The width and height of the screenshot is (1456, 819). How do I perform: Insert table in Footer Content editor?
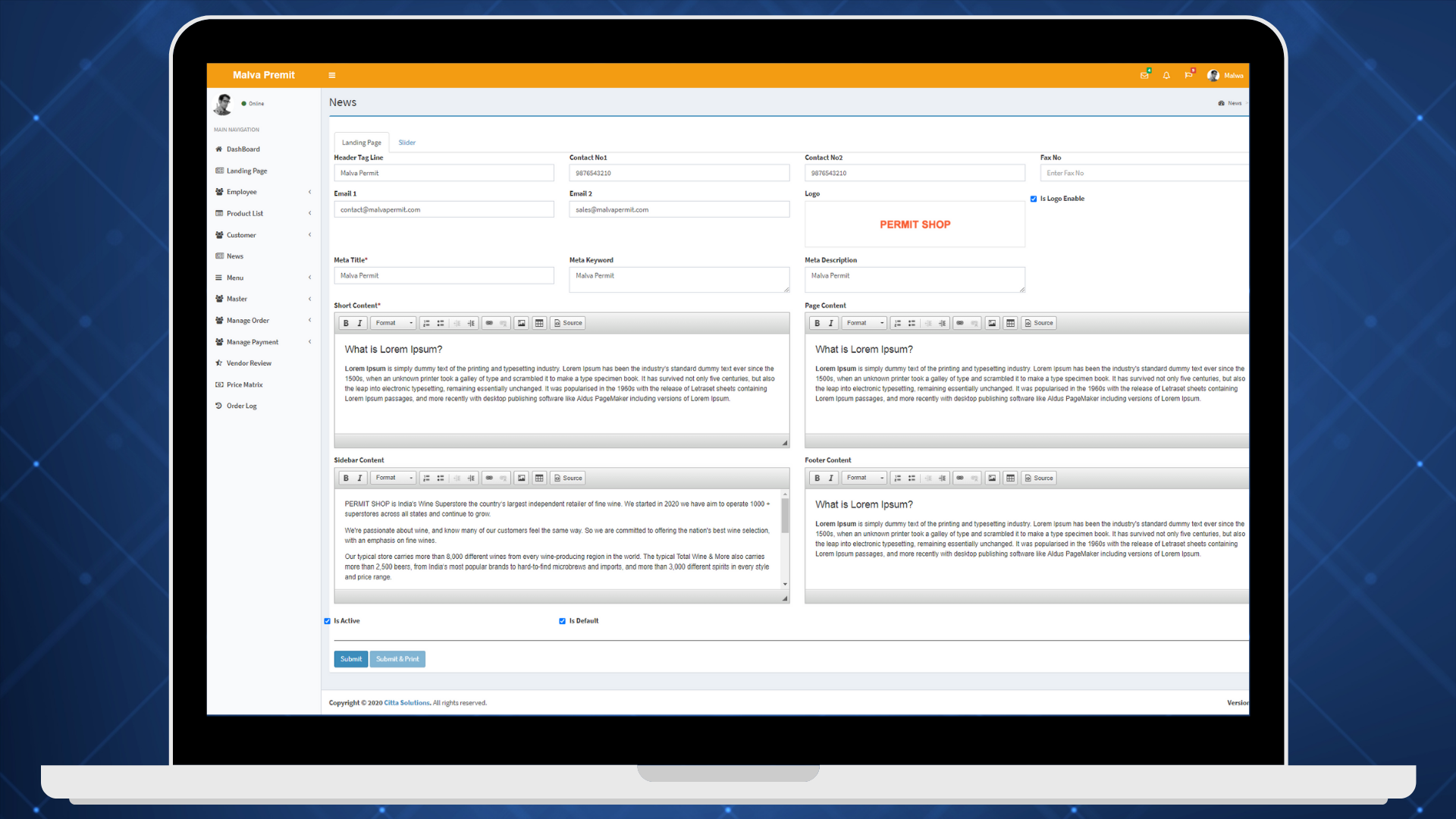pyautogui.click(x=1010, y=478)
